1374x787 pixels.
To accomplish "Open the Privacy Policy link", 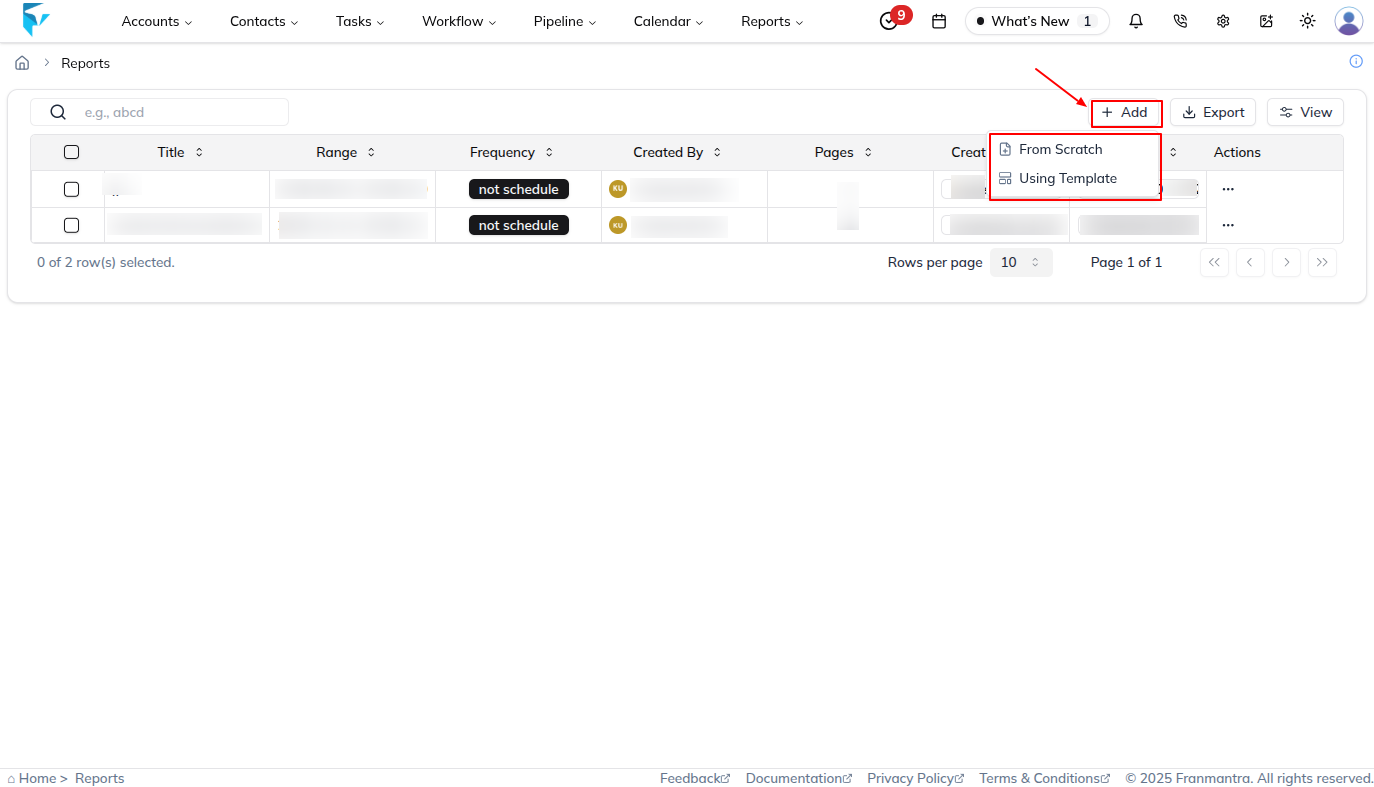I will 916,778.
